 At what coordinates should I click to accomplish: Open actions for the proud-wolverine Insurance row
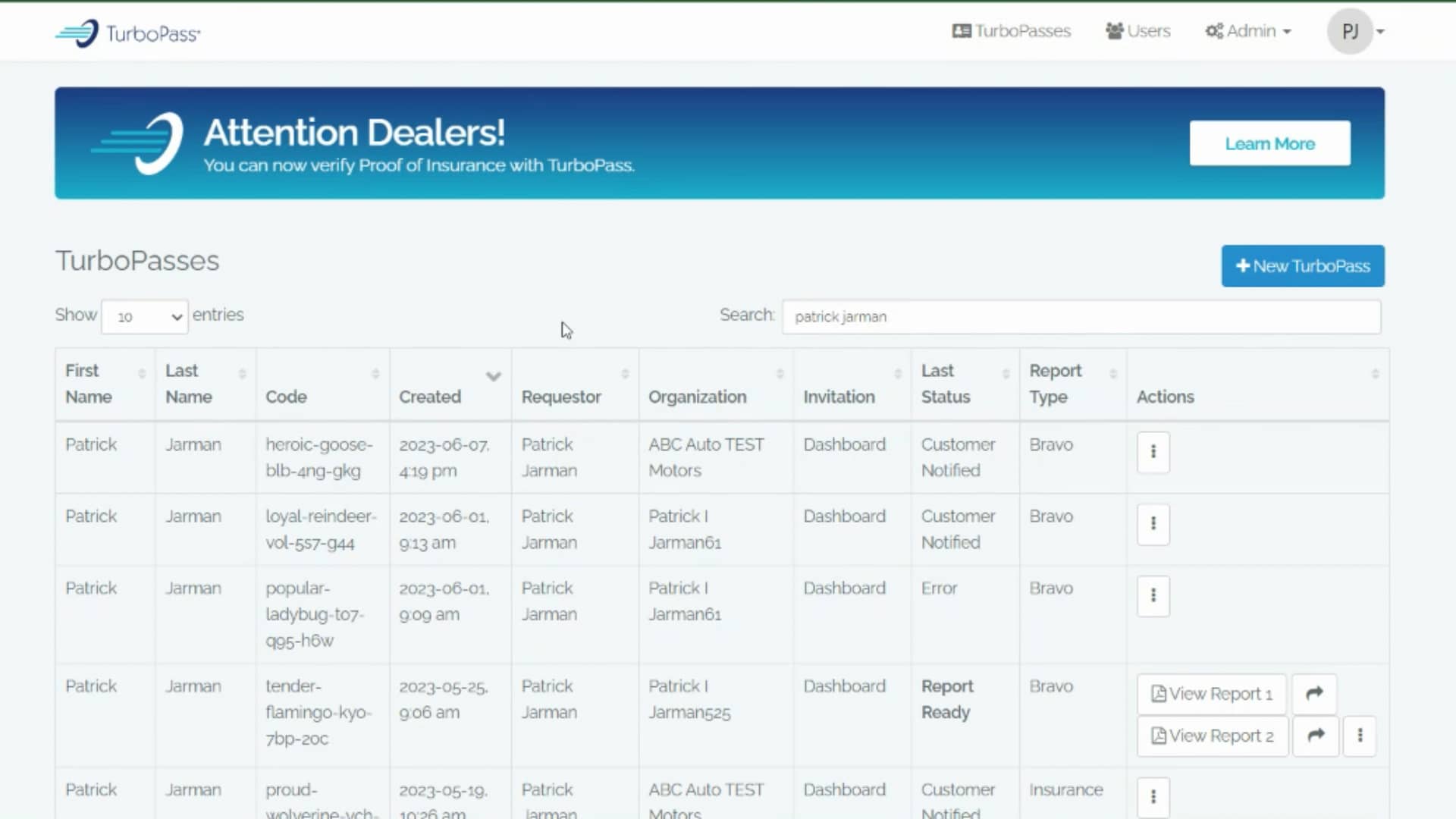click(1153, 797)
